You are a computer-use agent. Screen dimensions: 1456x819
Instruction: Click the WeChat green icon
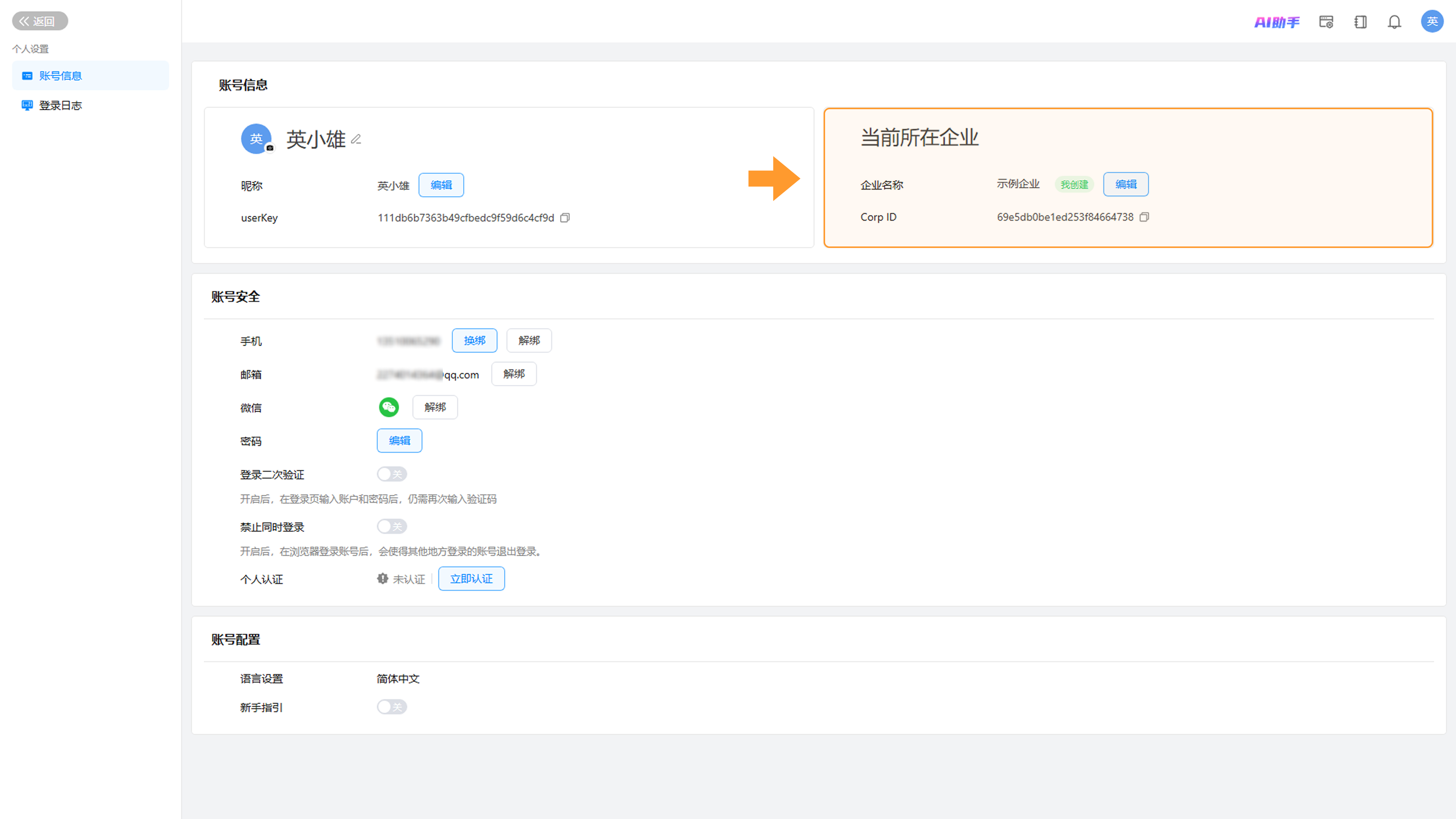point(389,407)
